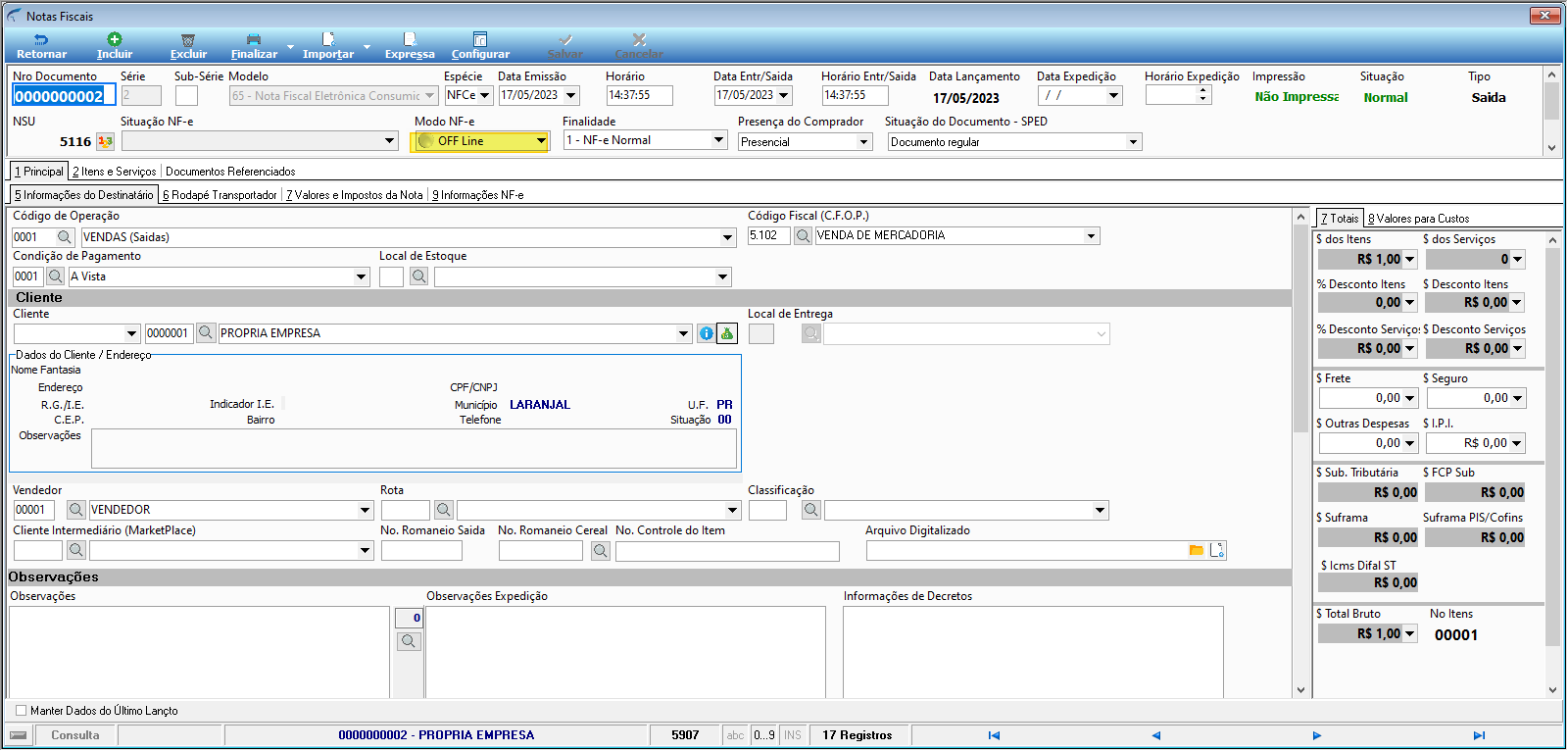Screen dimensions: 1568x751
Task: Expand the VENDEDOR dropdown list
Action: click(365, 510)
